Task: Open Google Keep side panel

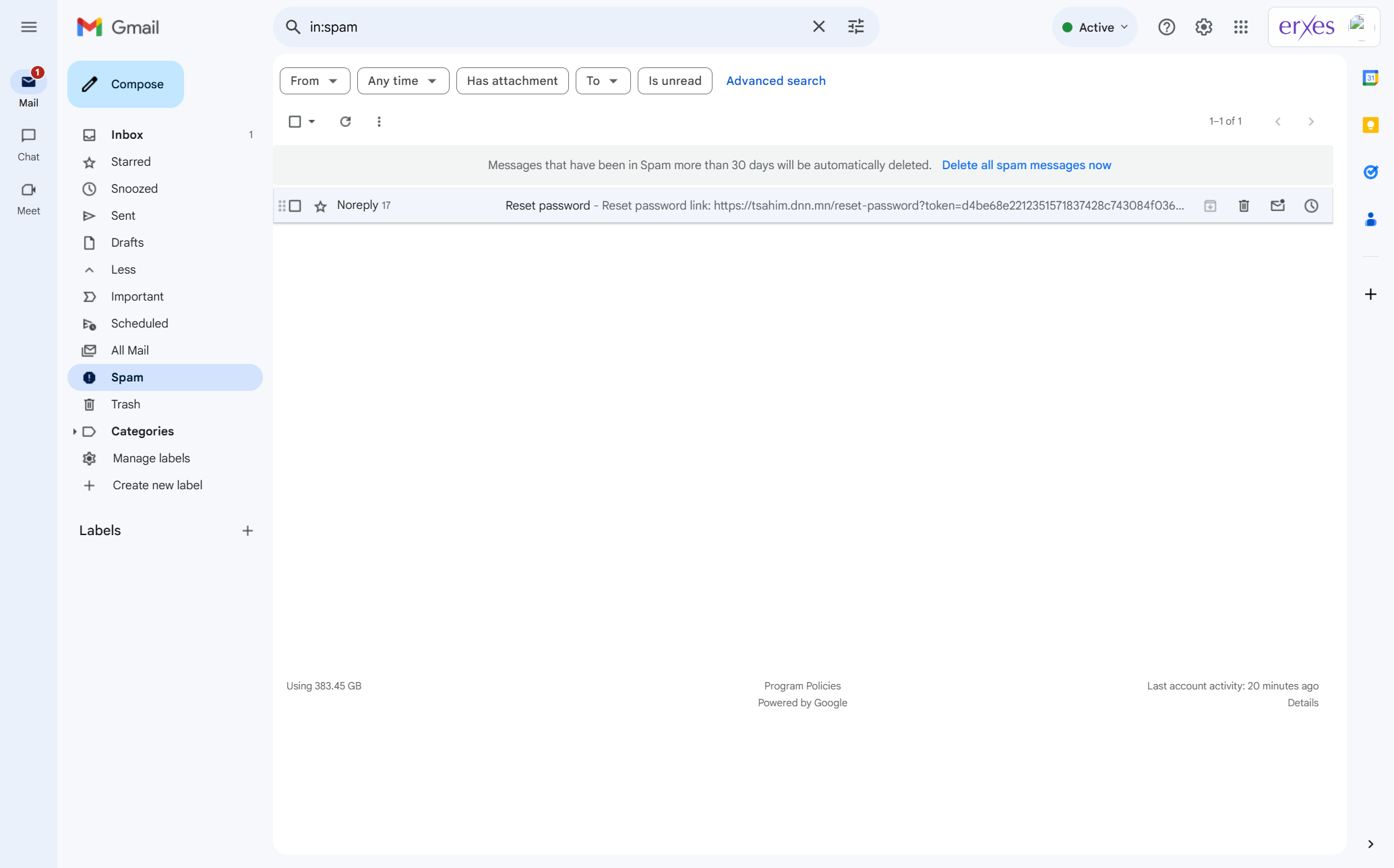Action: point(1370,125)
